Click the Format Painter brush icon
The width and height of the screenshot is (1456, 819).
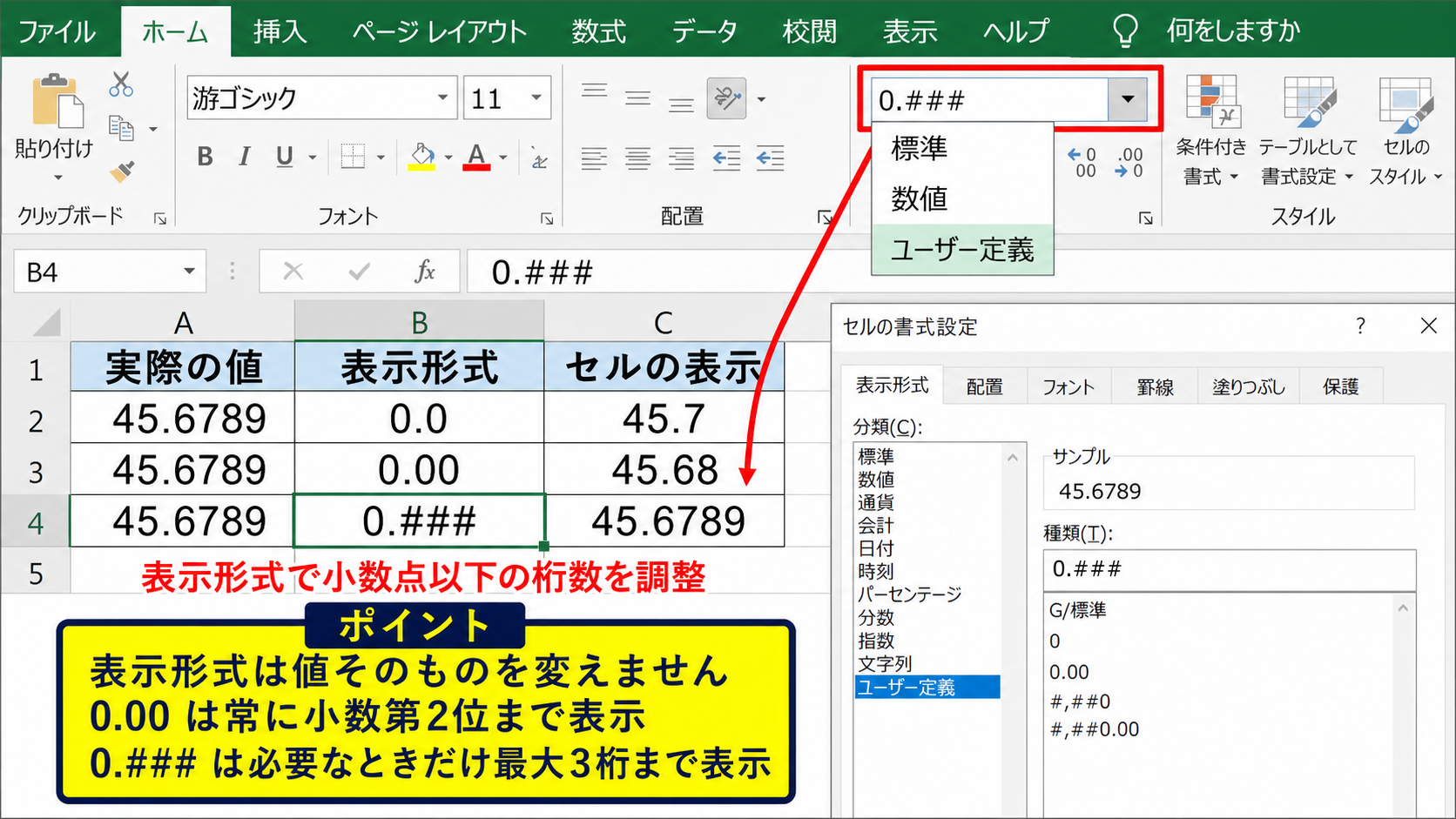(x=122, y=171)
